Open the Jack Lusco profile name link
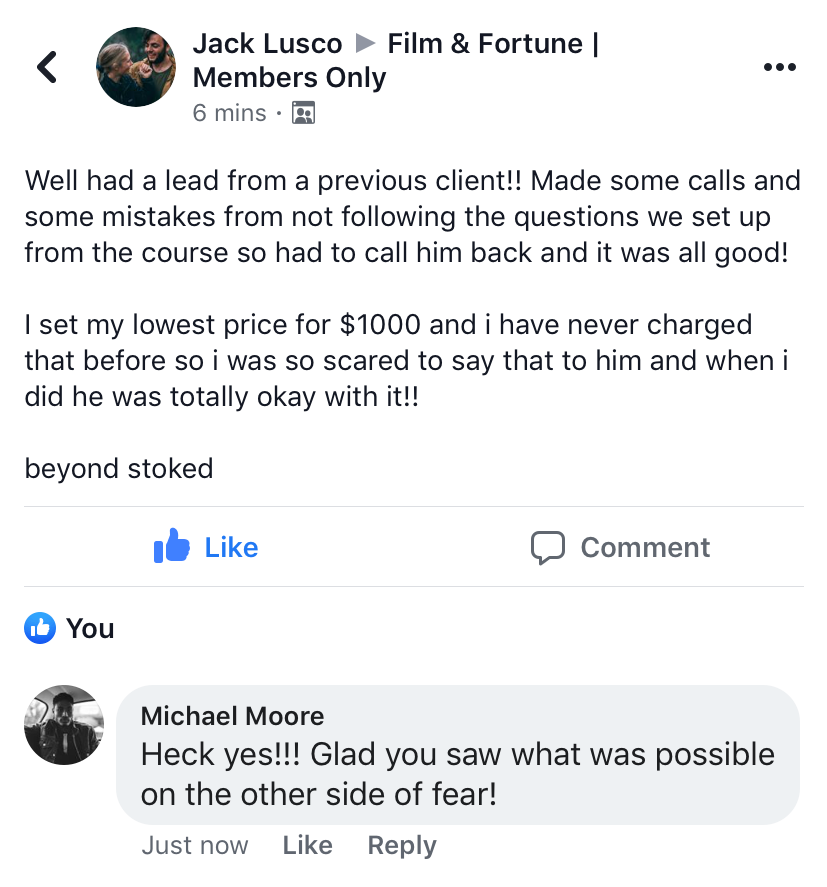 click(267, 44)
